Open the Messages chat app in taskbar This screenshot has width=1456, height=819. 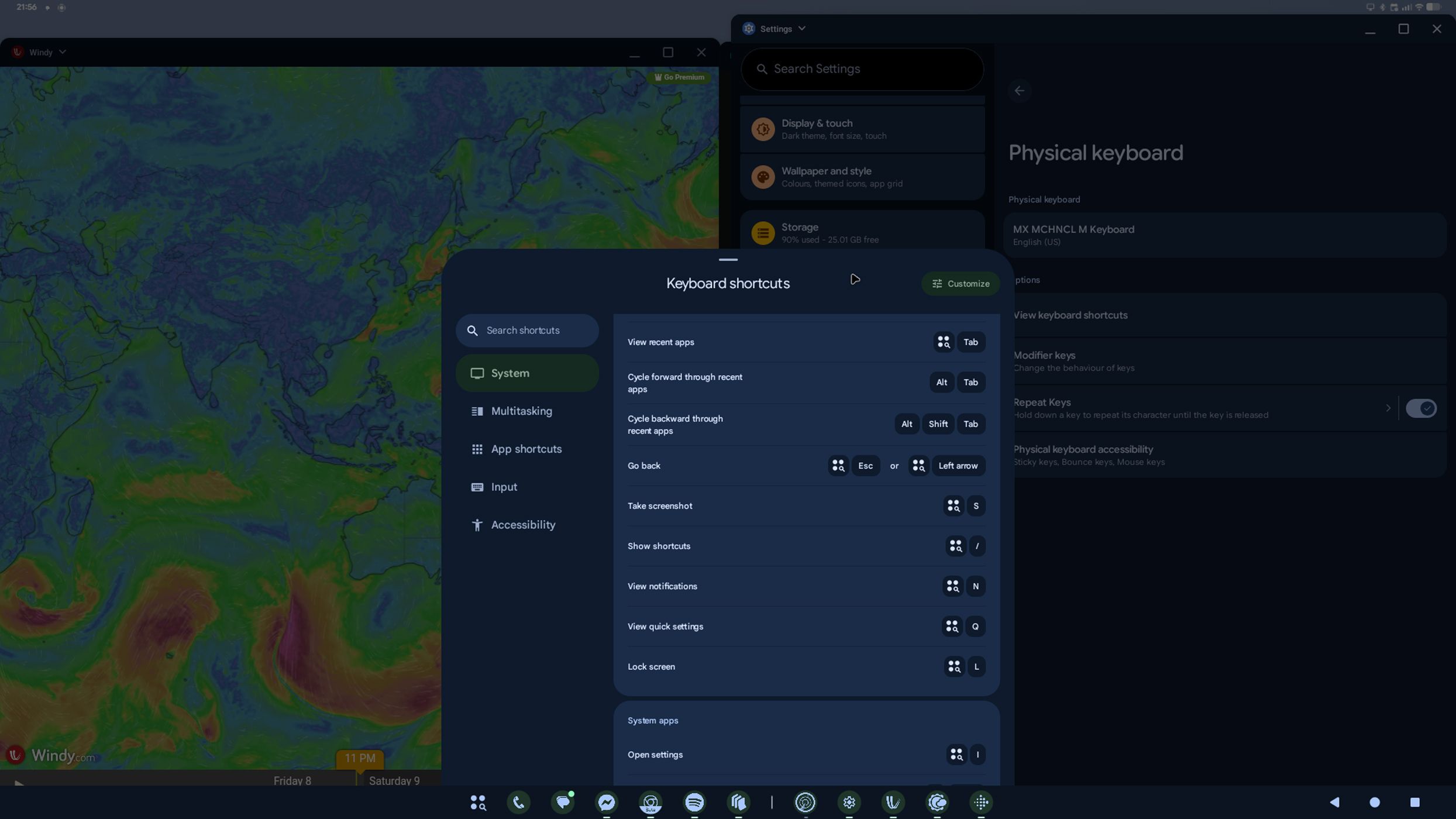[563, 802]
